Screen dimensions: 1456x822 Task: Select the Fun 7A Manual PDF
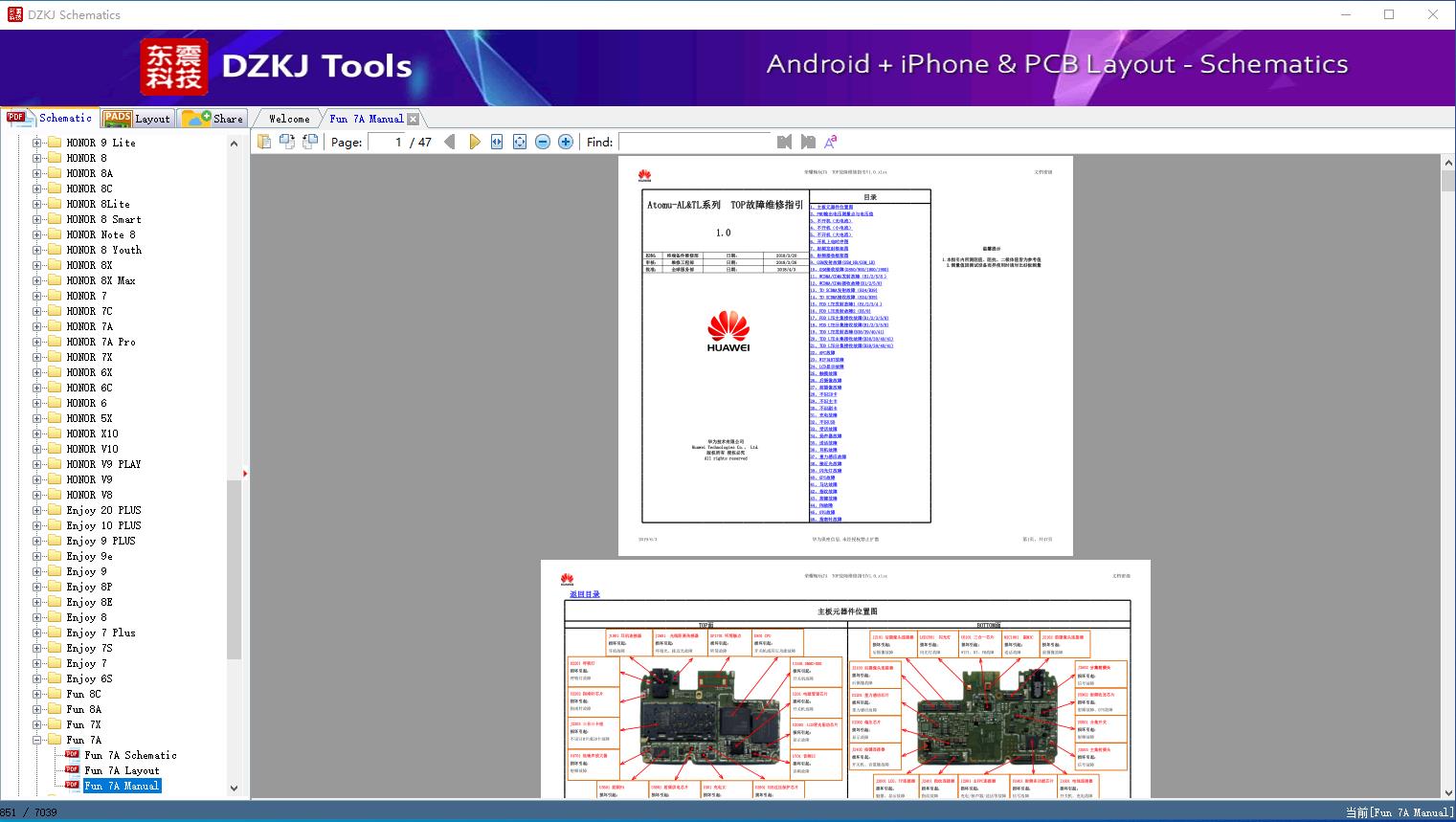[x=122, y=786]
